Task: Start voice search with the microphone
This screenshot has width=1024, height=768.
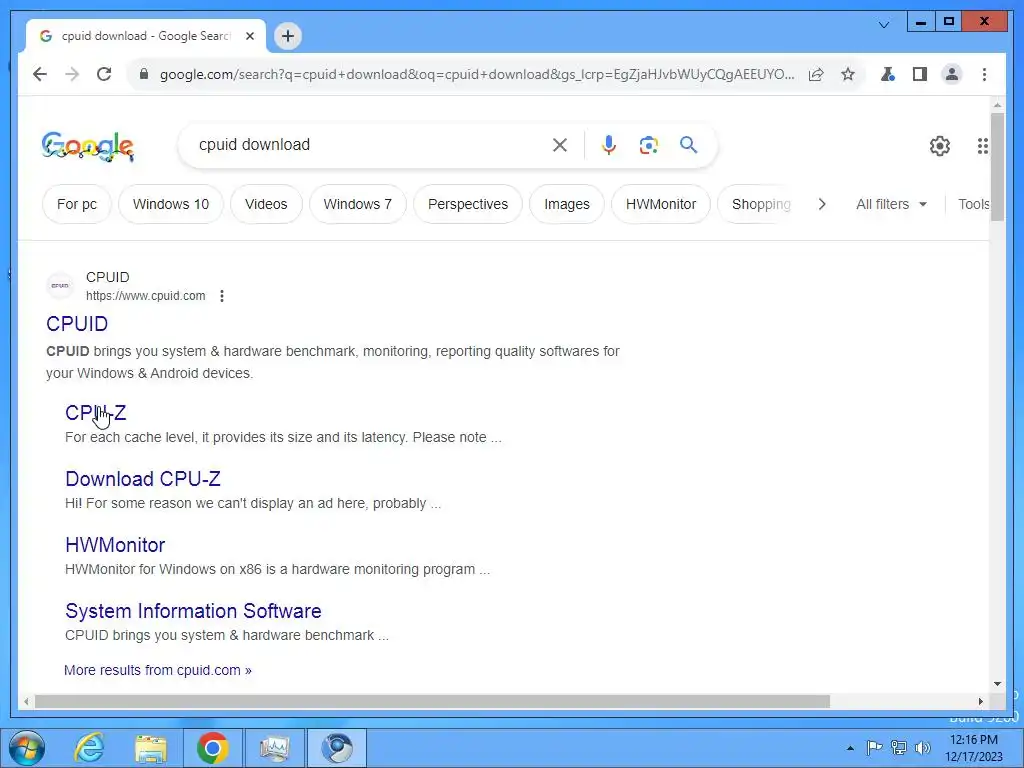Action: coord(609,145)
